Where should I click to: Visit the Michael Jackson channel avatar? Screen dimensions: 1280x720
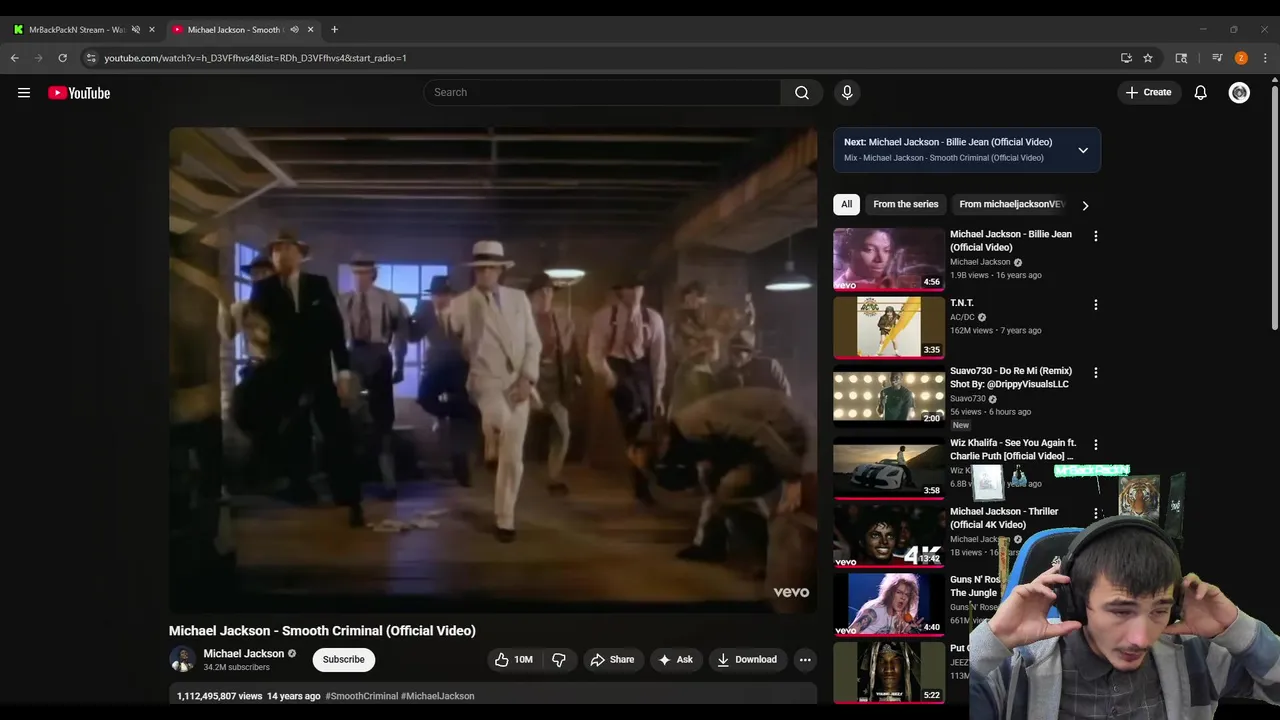(182, 659)
